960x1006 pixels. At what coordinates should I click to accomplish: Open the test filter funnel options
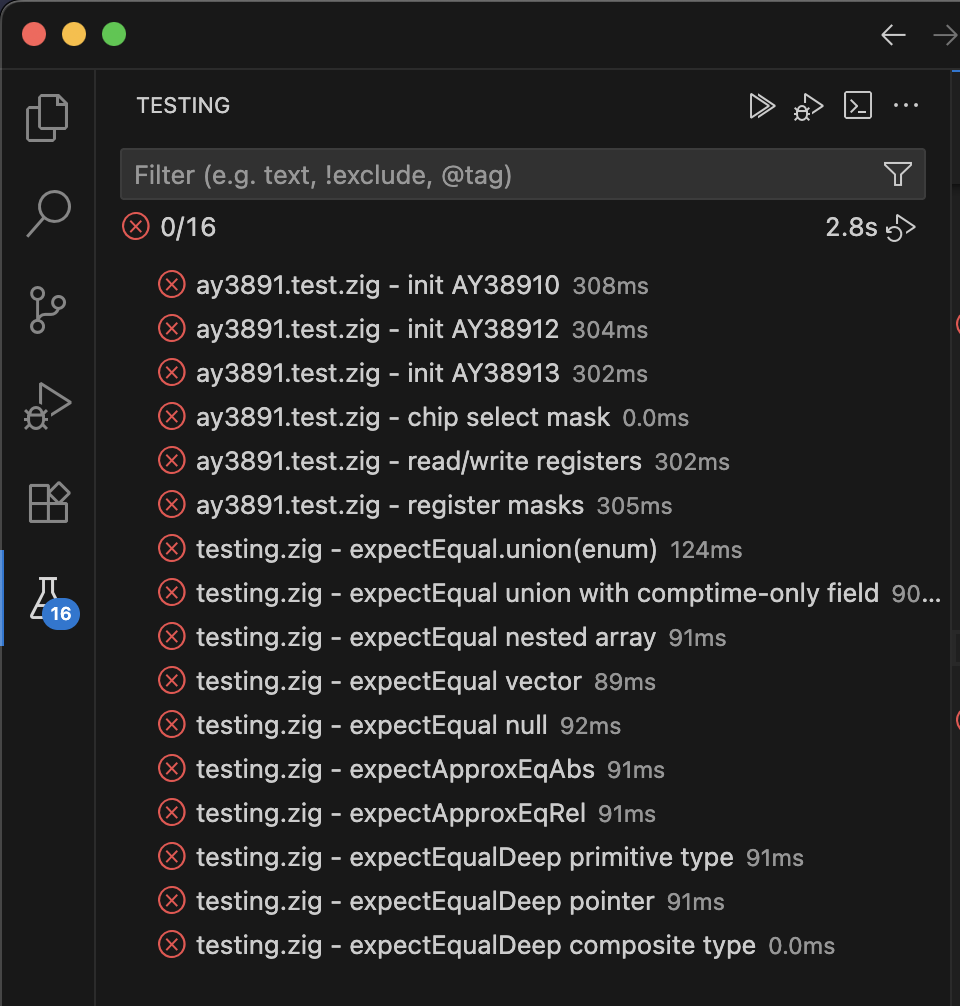[x=897, y=175]
